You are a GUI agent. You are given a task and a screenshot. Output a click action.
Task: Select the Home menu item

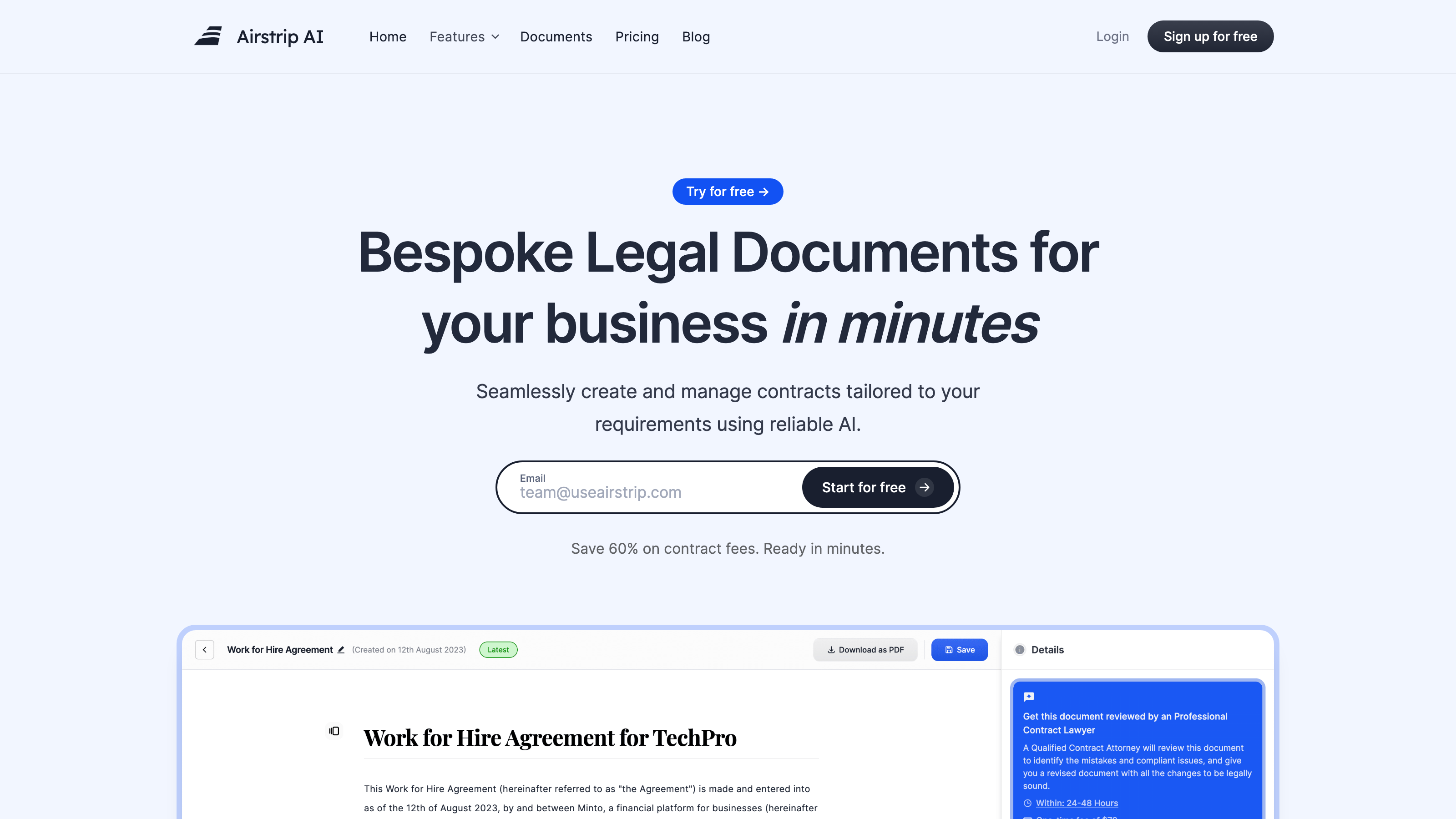[x=387, y=36]
